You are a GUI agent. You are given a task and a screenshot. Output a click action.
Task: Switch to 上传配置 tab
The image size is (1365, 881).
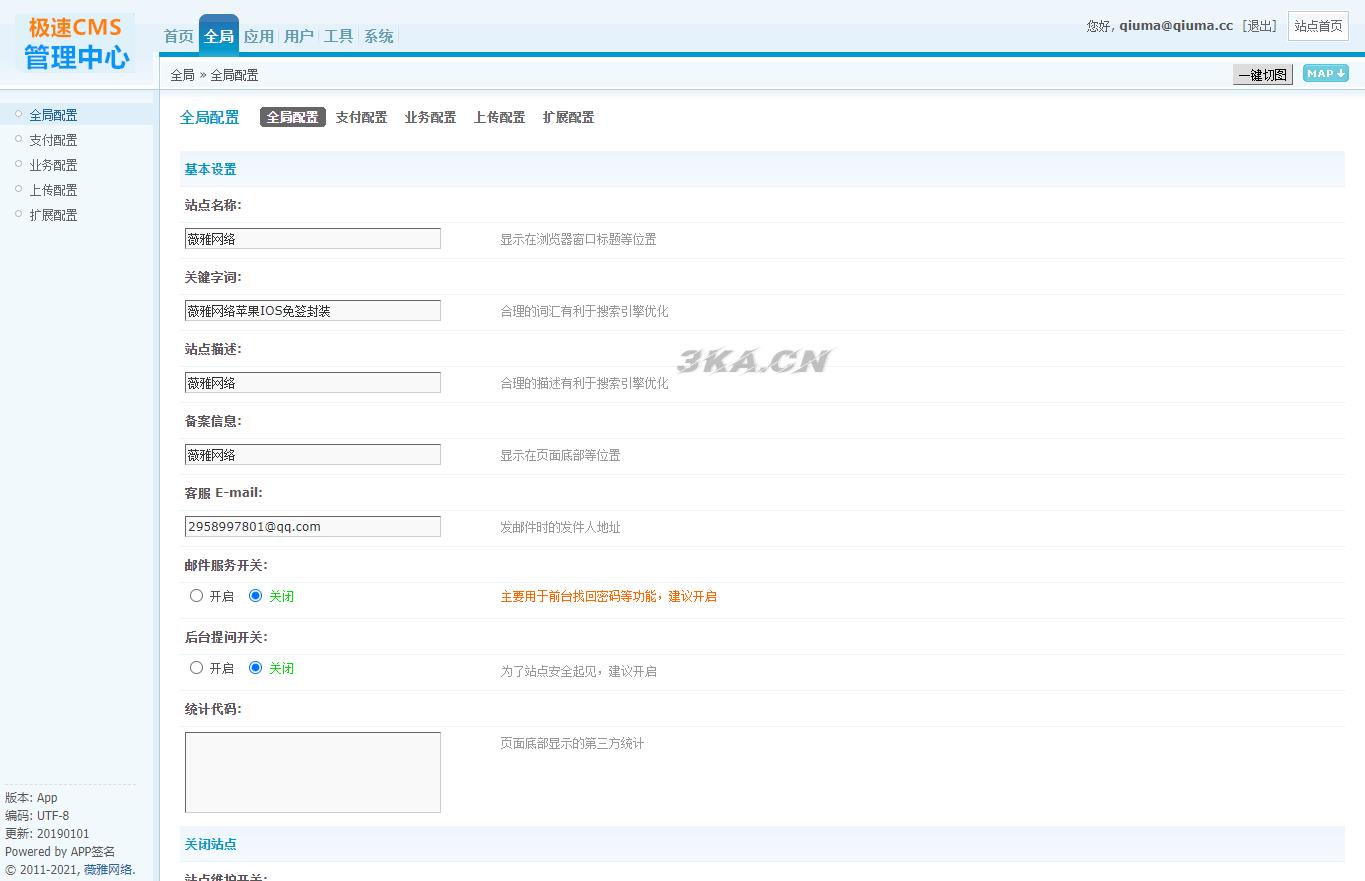click(x=499, y=117)
